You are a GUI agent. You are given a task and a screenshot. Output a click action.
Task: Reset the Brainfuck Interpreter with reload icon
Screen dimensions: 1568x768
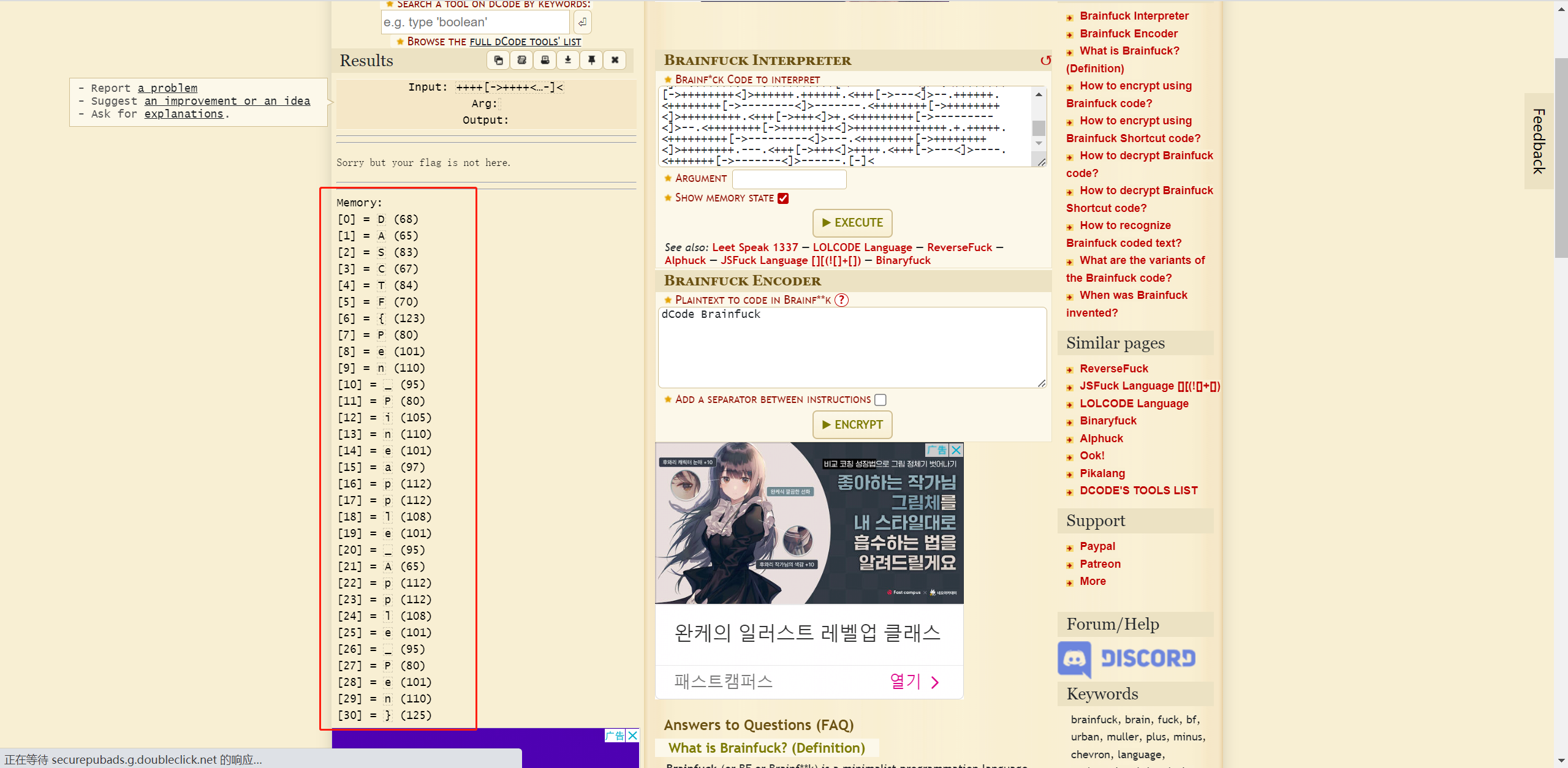point(1045,60)
